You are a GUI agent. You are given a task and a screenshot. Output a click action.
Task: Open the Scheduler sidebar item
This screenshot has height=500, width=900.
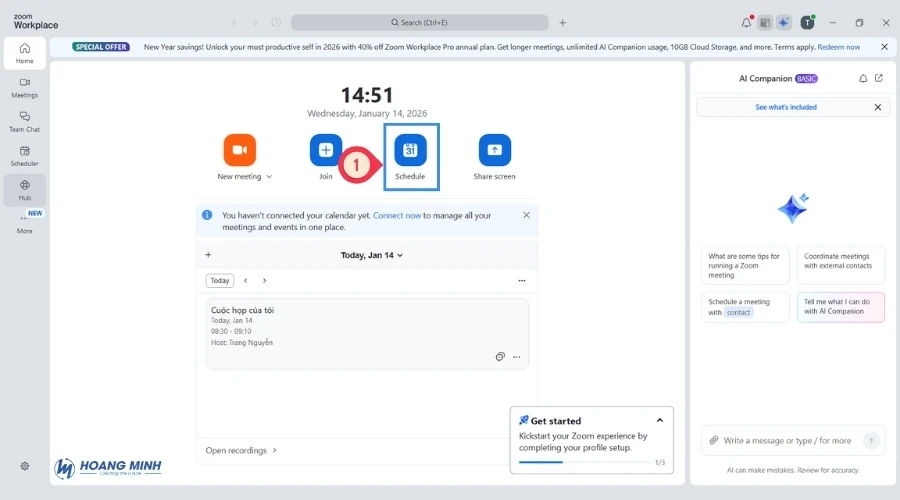(24, 155)
